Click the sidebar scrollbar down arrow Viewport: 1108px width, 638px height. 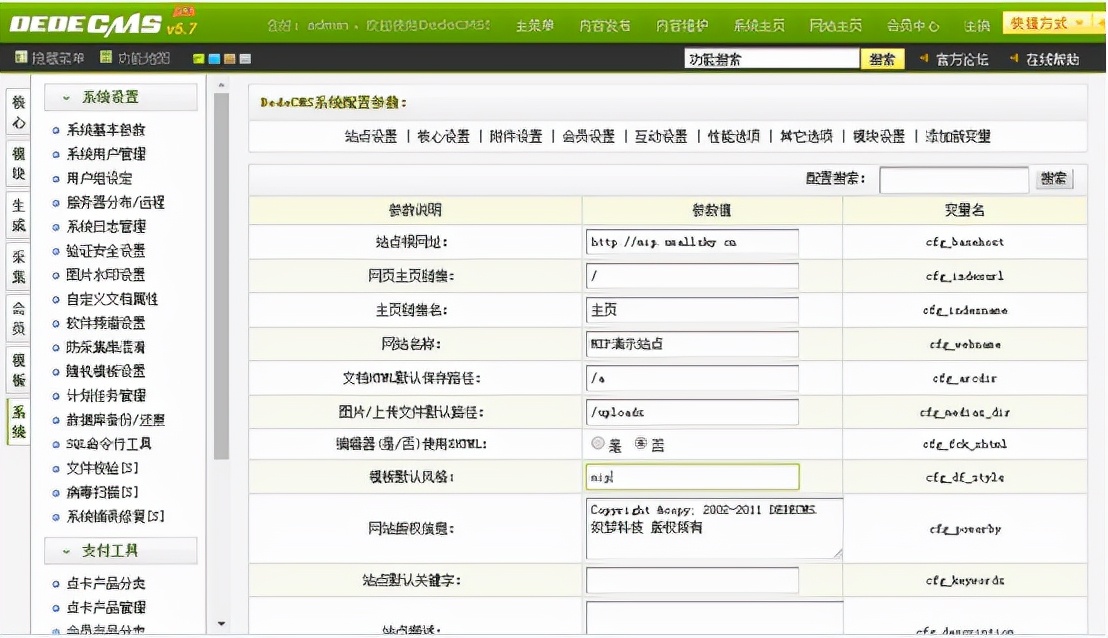[221, 624]
